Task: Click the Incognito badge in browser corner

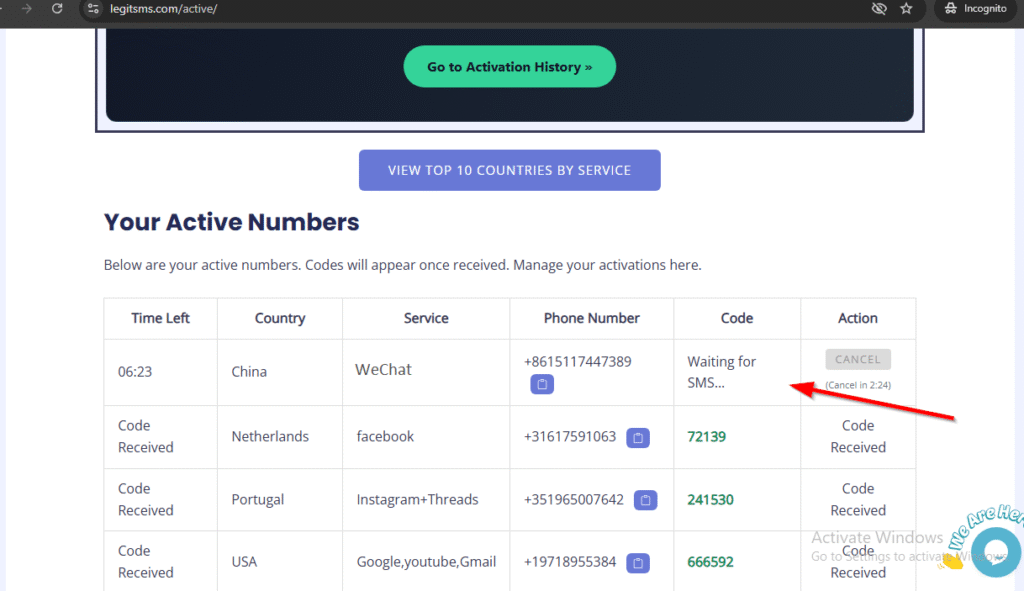Action: pos(975,9)
